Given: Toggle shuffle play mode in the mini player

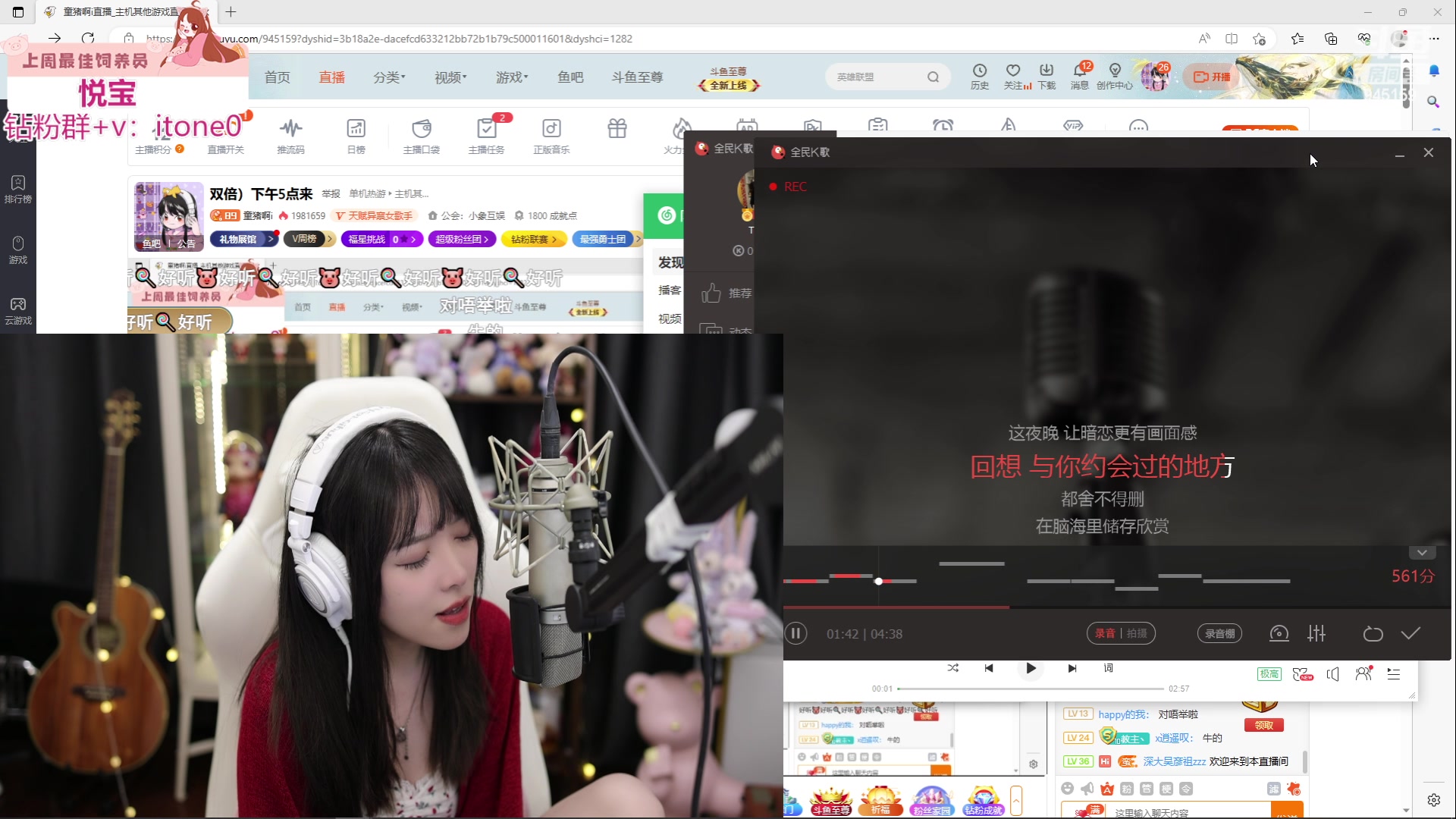Looking at the screenshot, I should pos(952,668).
